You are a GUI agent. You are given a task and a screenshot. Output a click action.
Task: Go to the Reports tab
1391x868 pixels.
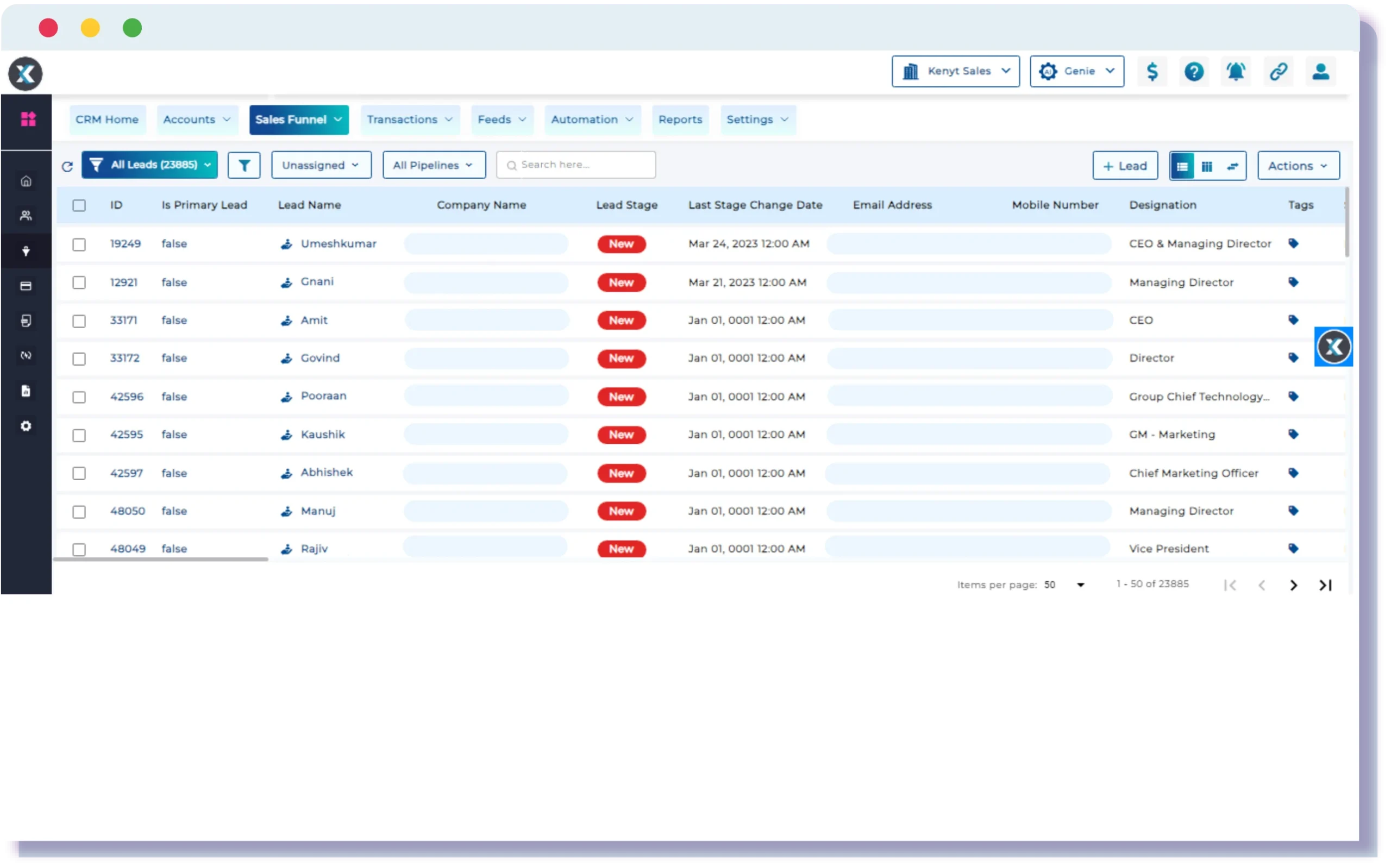(x=680, y=119)
